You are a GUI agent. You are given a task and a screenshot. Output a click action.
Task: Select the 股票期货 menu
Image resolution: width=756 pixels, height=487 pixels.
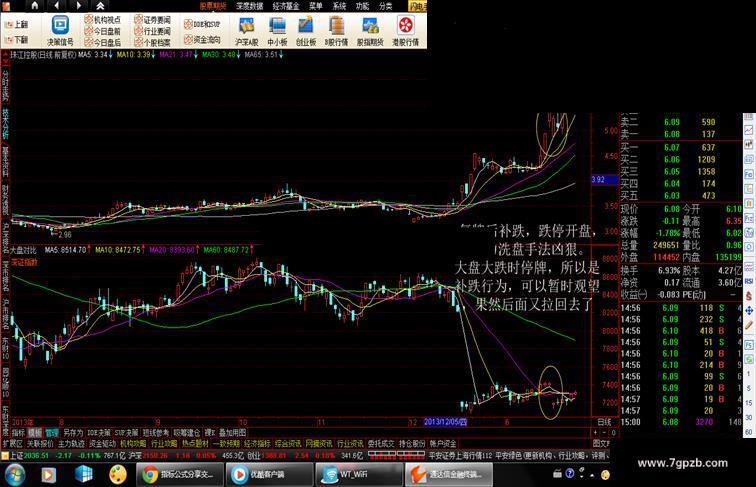pos(213,6)
